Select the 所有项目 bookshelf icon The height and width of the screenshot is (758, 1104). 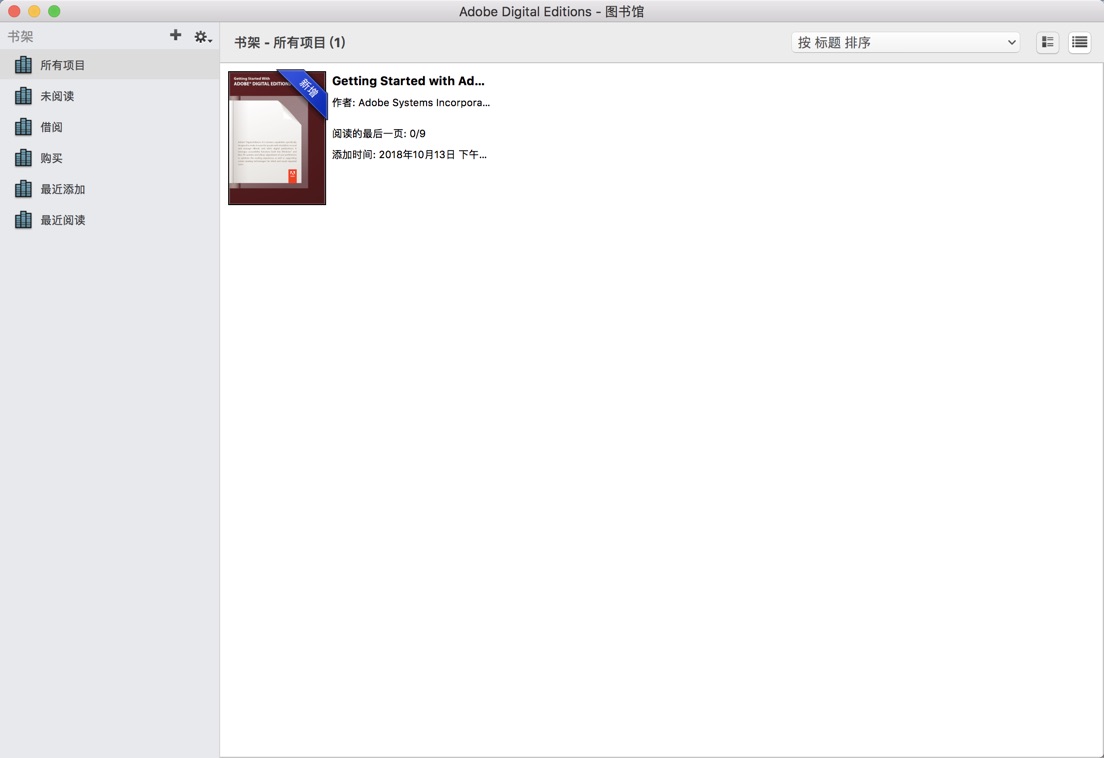tap(23, 64)
